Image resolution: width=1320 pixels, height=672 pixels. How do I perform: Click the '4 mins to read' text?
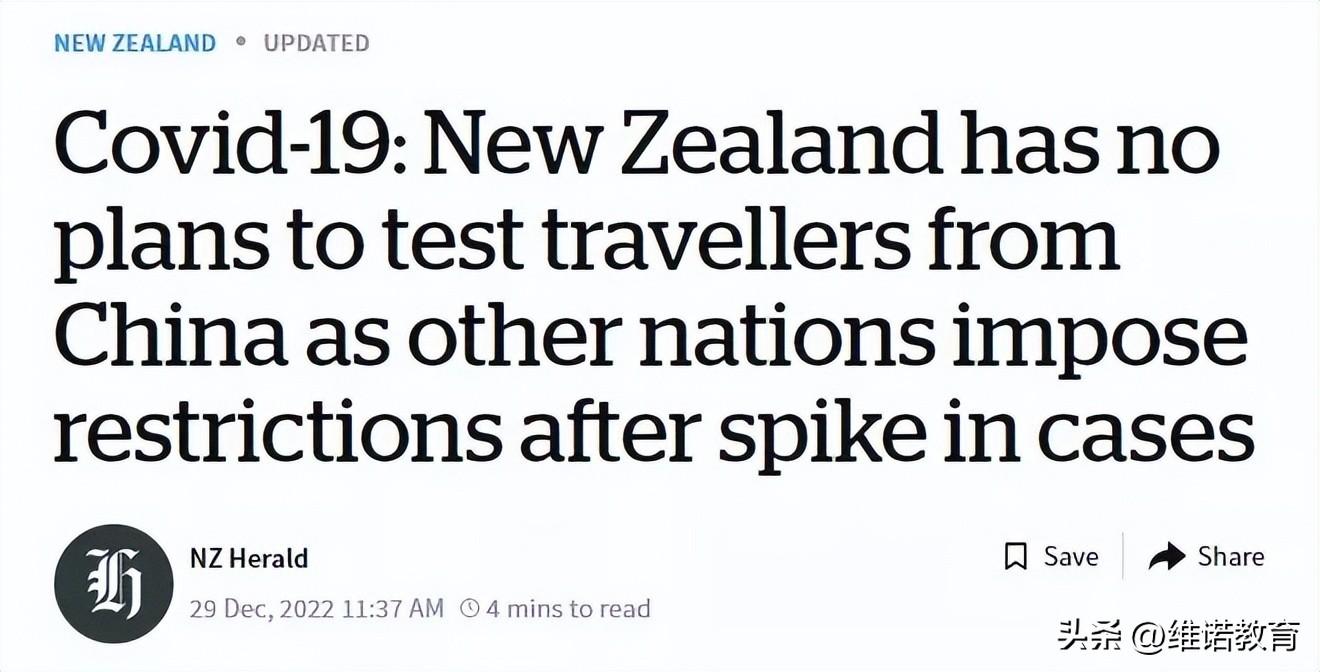[568, 609]
